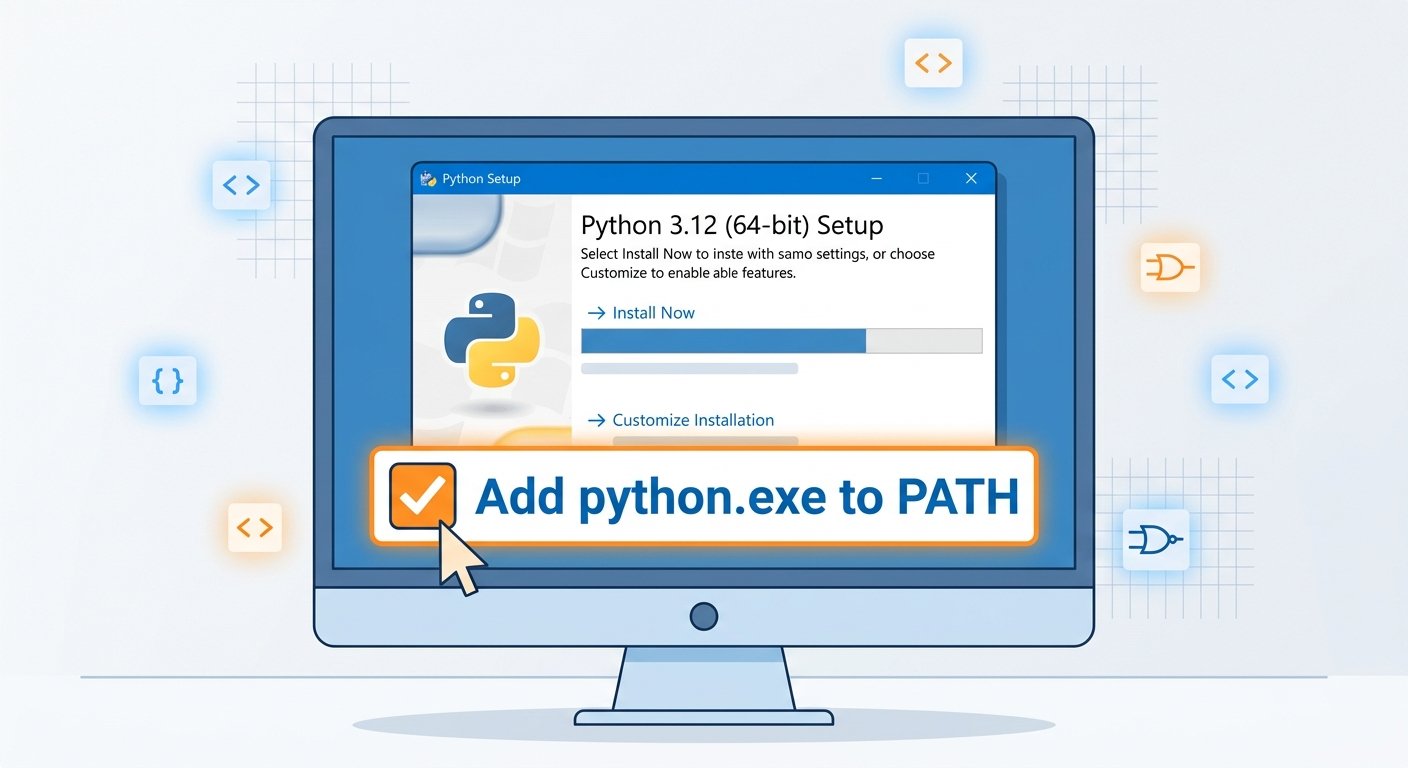This screenshot has width=1408, height=768.
Task: Close the Python Setup window
Action: pyautogui.click(x=971, y=178)
